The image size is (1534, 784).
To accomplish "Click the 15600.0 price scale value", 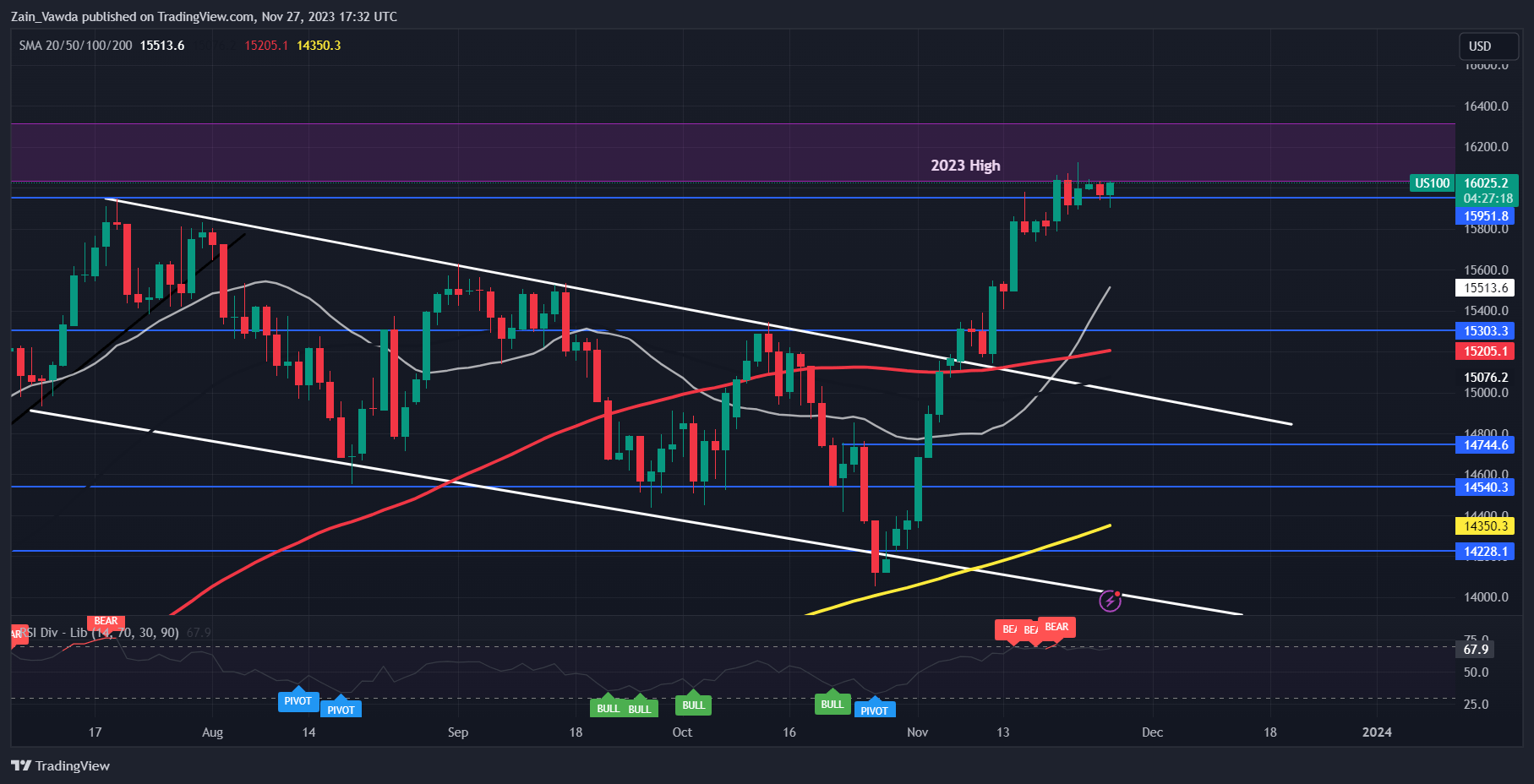I will pyautogui.click(x=1486, y=270).
